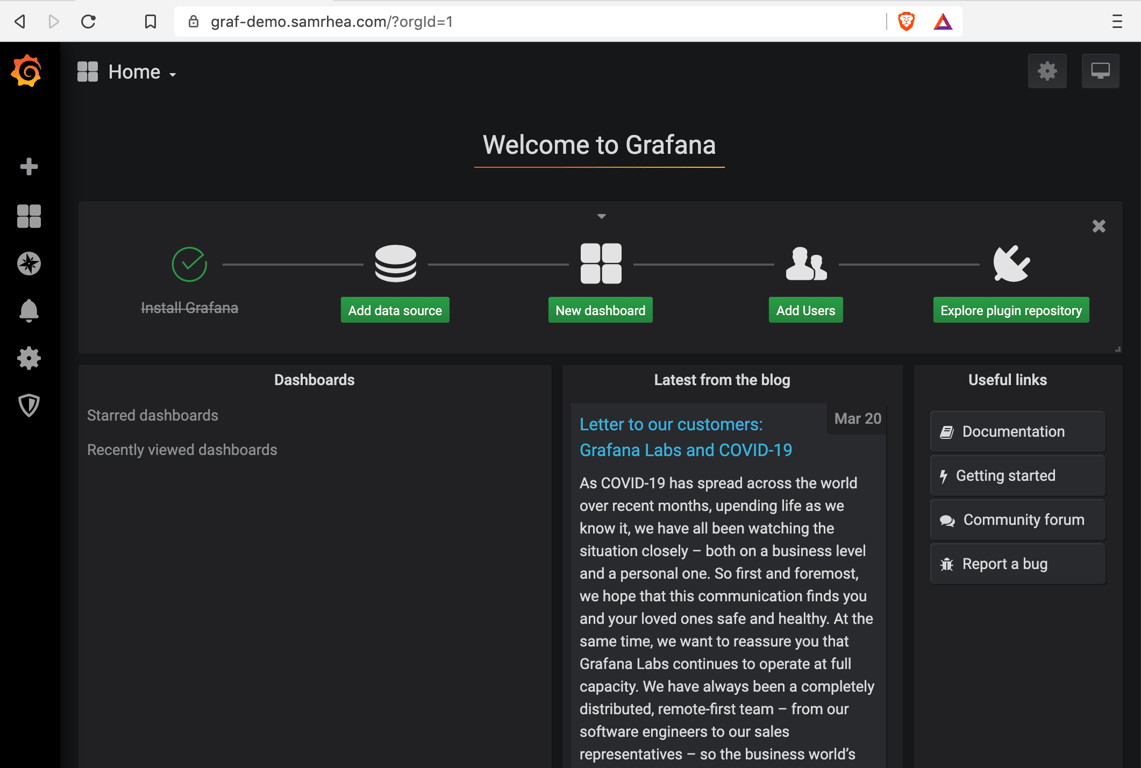The width and height of the screenshot is (1141, 768).
Task: Open the Documentation link
Action: click(1017, 432)
